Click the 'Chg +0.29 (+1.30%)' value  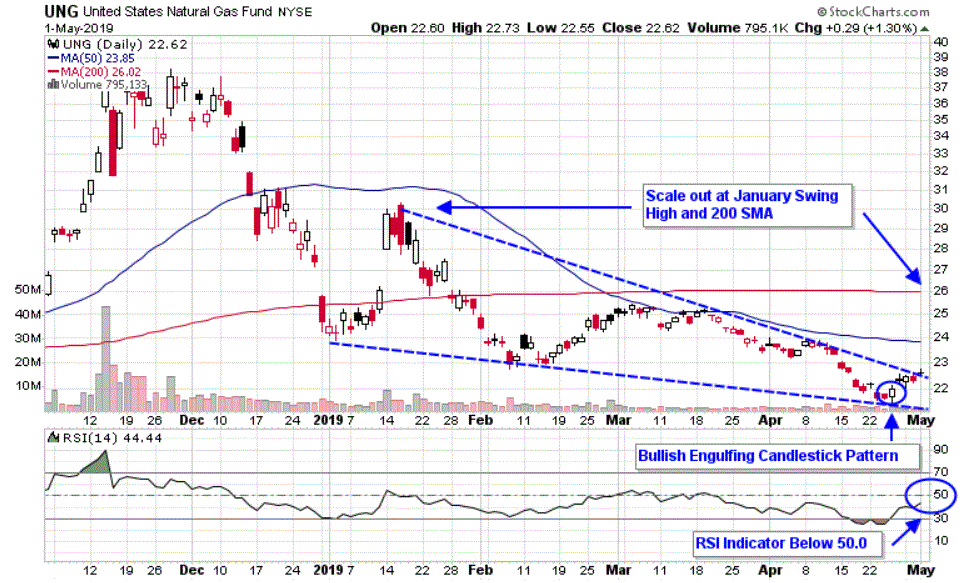tap(856, 28)
